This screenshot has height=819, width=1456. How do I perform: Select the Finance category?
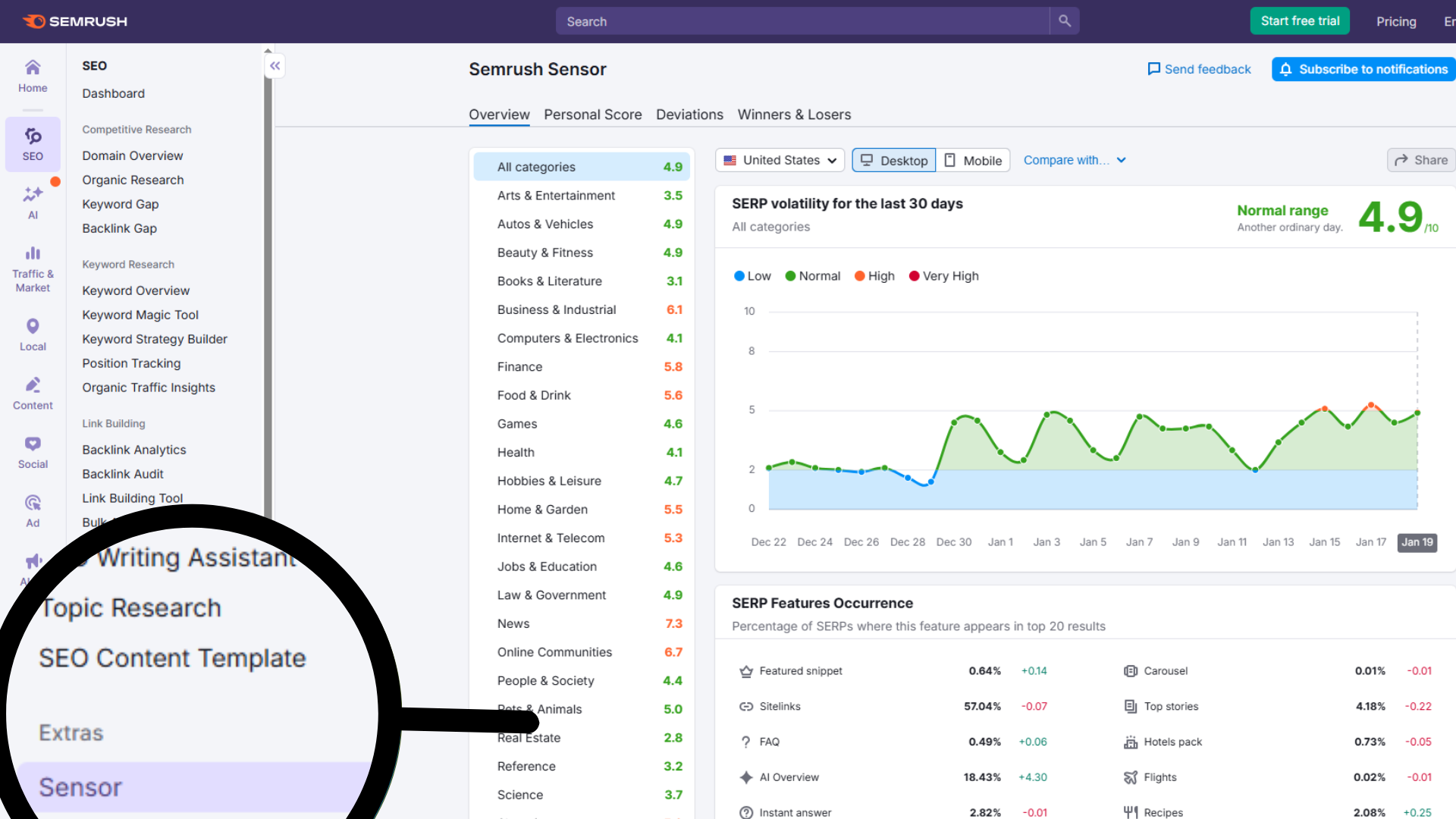(582, 367)
